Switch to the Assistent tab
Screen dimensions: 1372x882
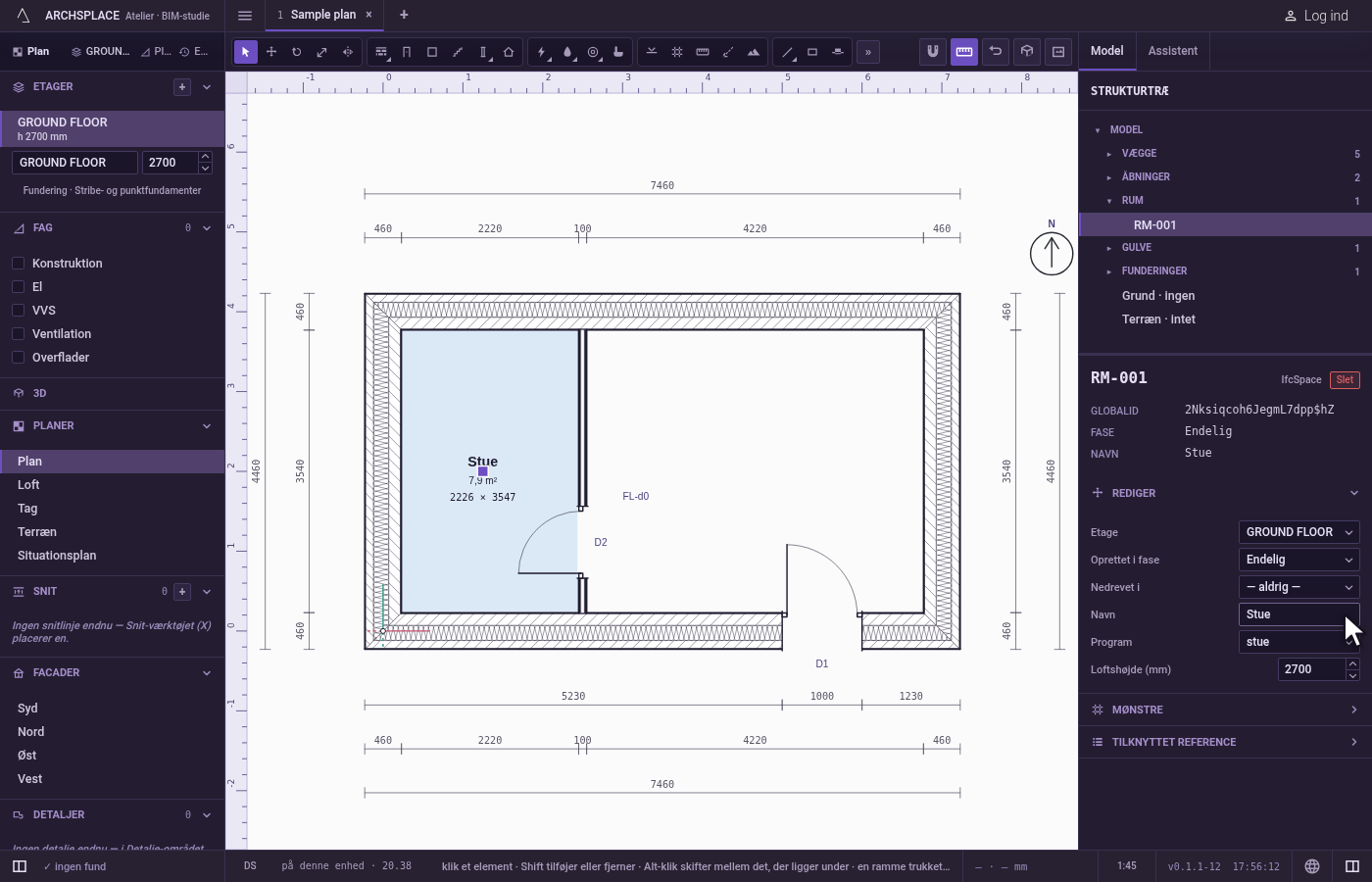tap(1173, 51)
